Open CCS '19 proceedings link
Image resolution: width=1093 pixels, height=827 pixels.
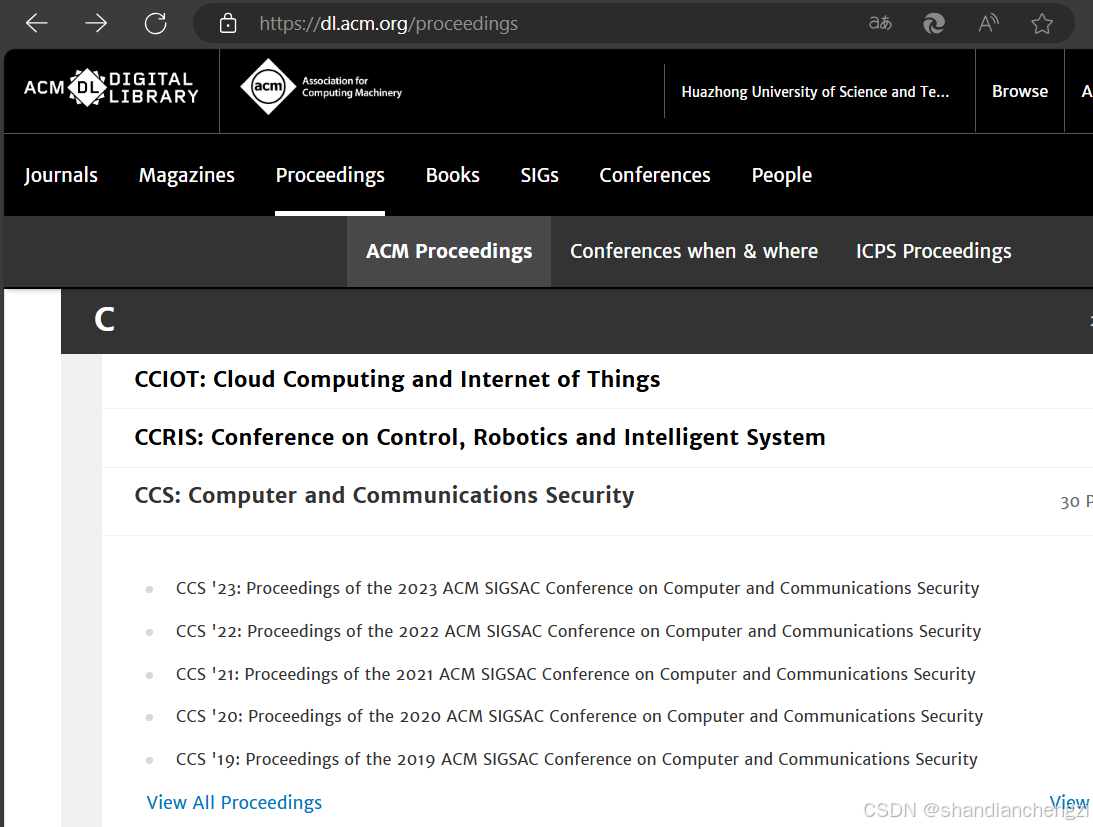coord(576,759)
